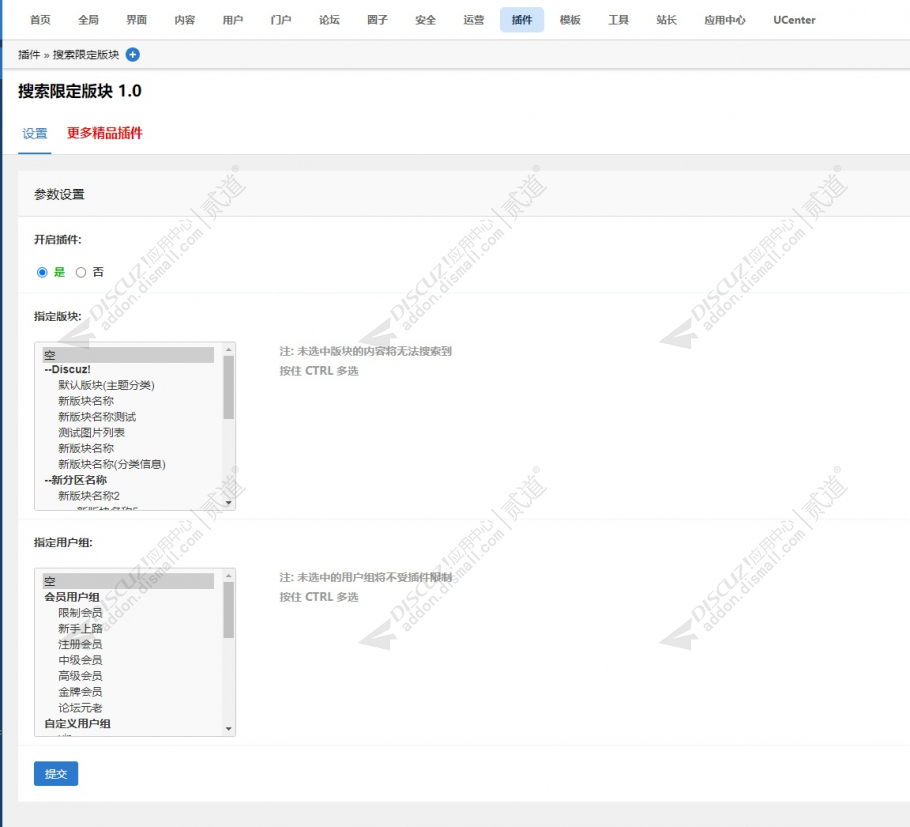The height and width of the screenshot is (827, 910).
Task: Open the 模板 menu
Action: click(570, 20)
